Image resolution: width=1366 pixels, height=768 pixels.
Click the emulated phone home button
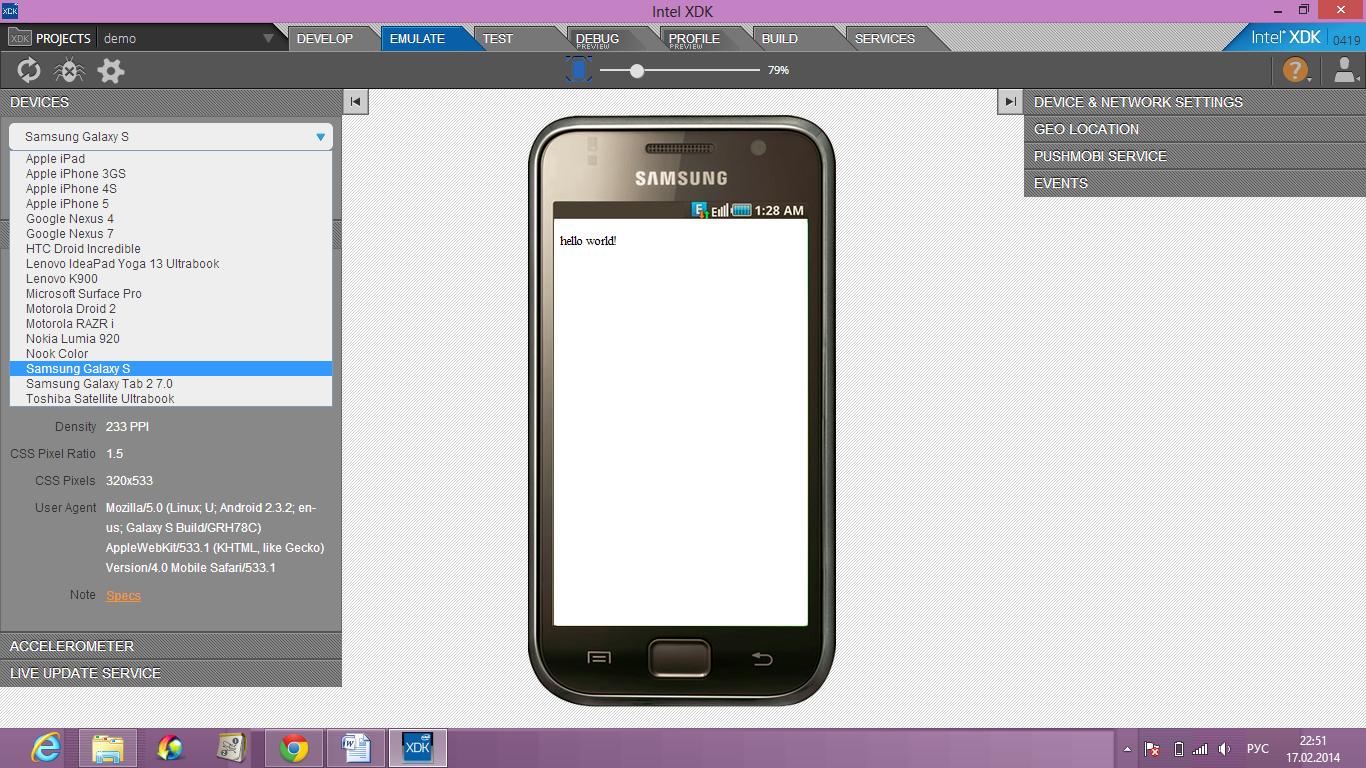coord(679,658)
